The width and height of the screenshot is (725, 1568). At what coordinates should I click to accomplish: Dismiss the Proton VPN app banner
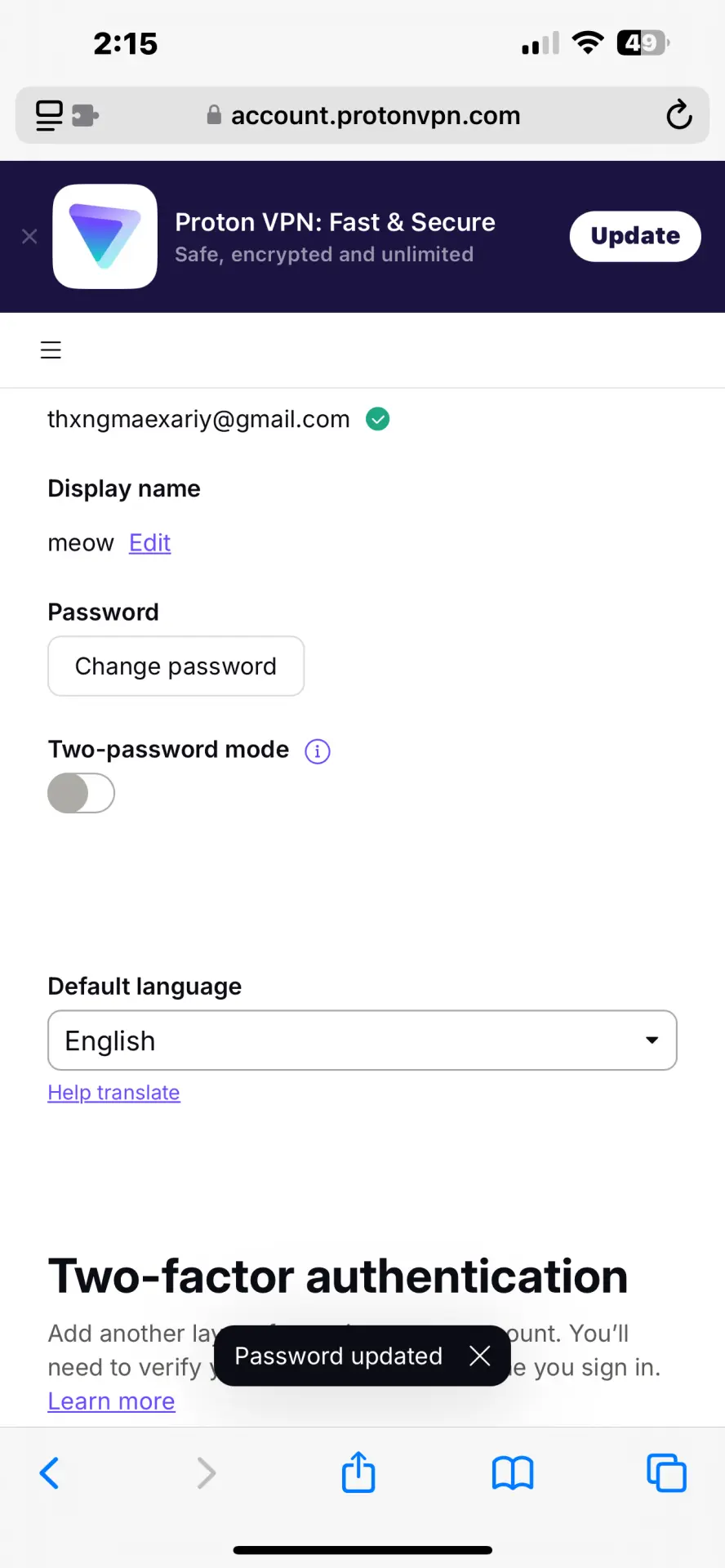pos(29,236)
